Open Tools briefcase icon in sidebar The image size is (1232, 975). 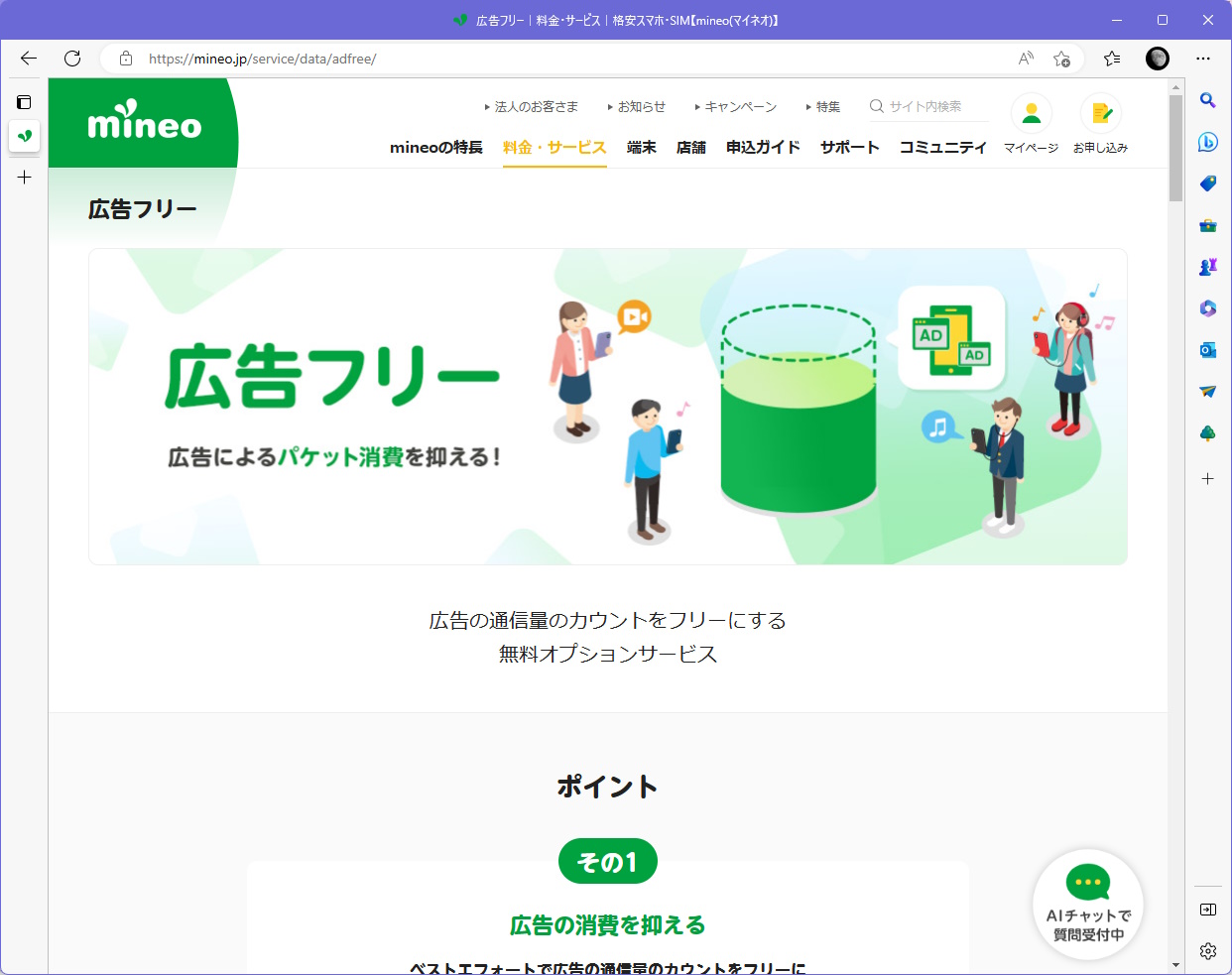click(1208, 225)
